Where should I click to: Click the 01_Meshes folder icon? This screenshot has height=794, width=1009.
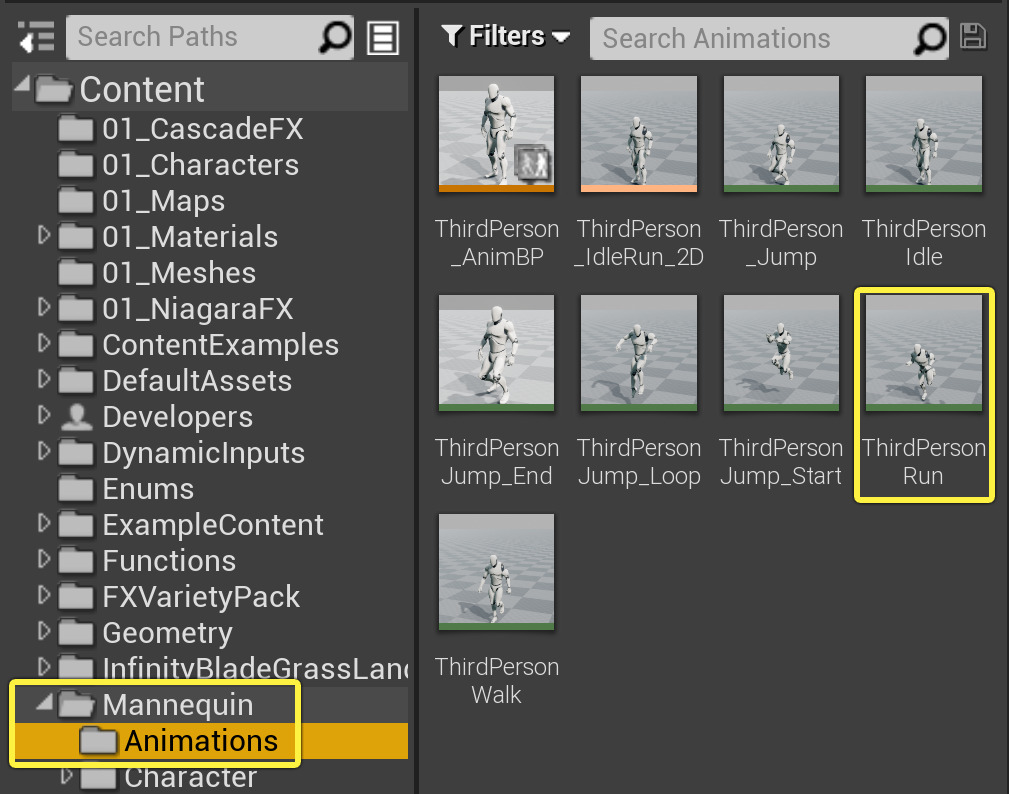point(77,273)
